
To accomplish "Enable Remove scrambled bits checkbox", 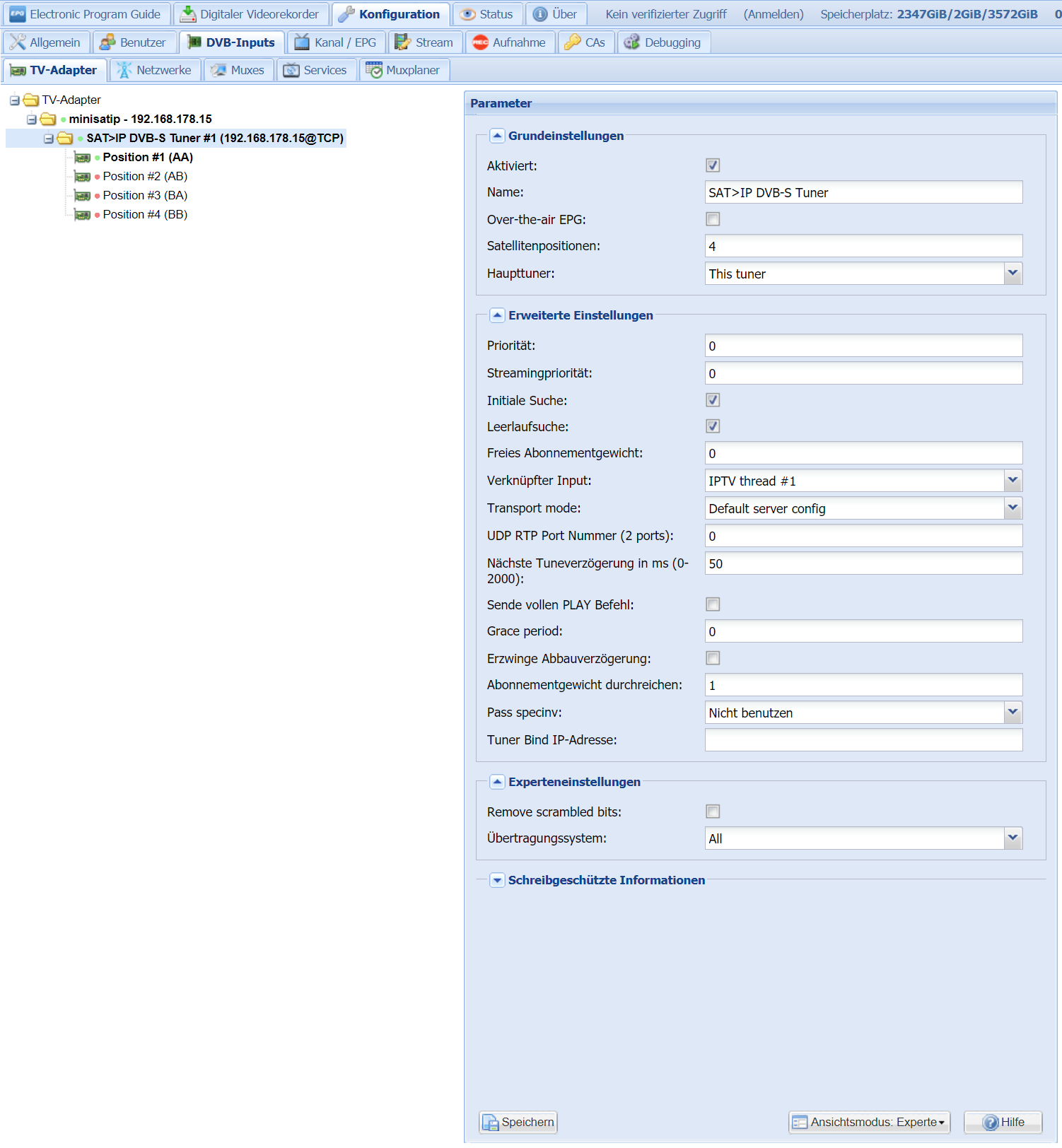I will [x=713, y=812].
